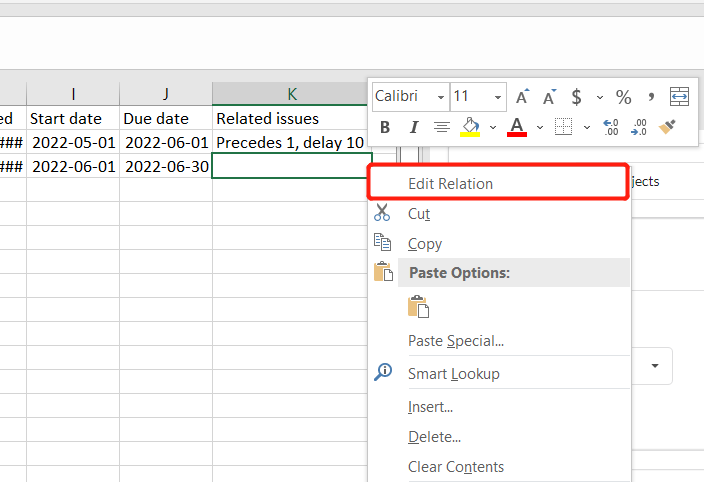Select column J header
704x482 pixels.
166,94
